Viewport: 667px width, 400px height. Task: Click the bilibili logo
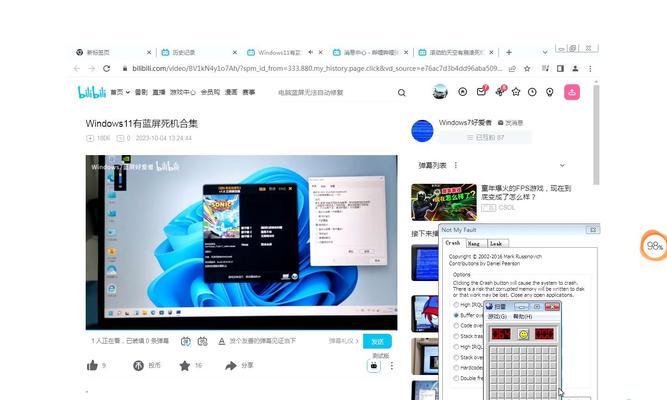(91, 92)
